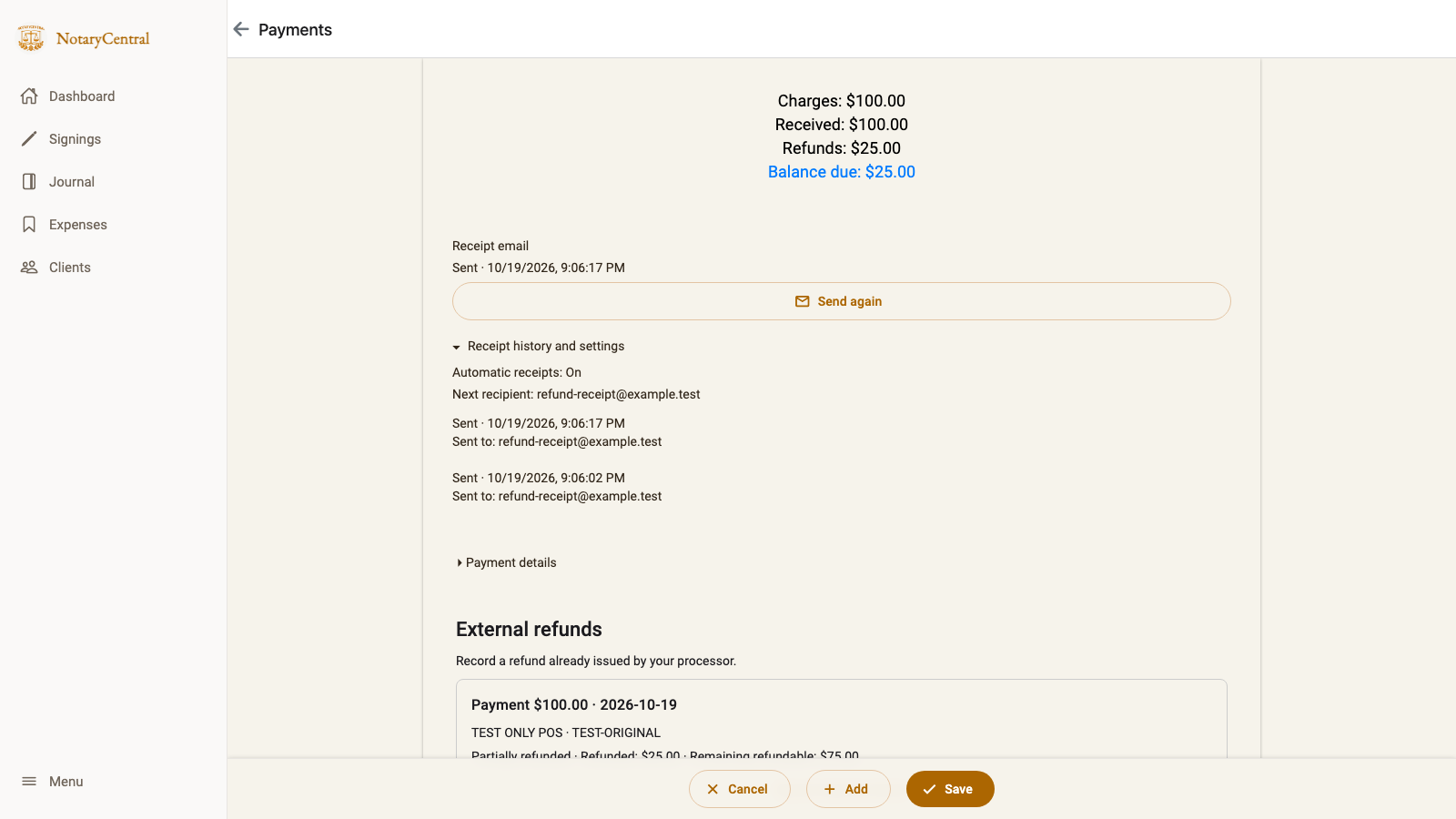Image resolution: width=1456 pixels, height=819 pixels.
Task: Click the envelope icon on Send again
Action: point(803,301)
